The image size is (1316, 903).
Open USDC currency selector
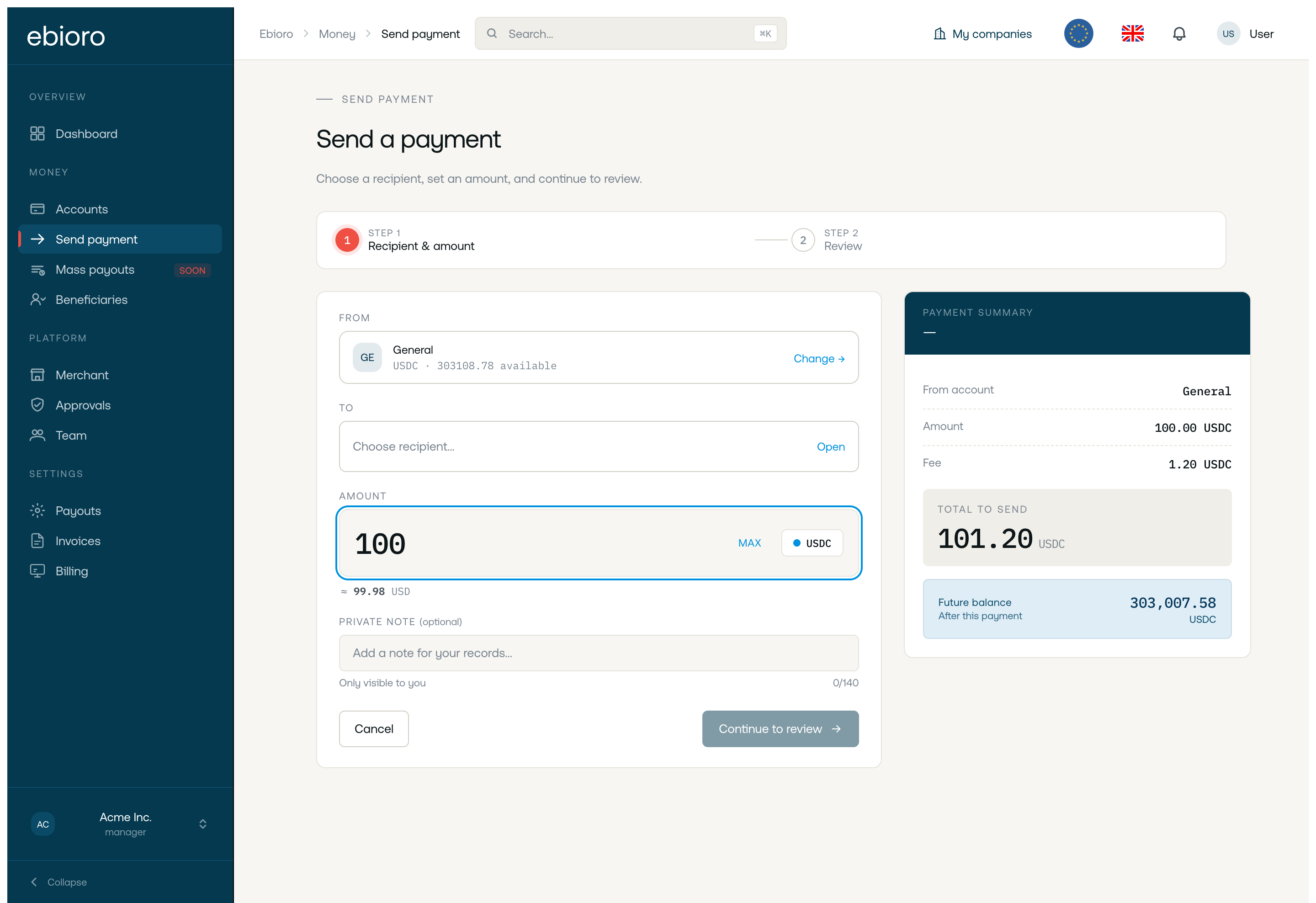[812, 543]
